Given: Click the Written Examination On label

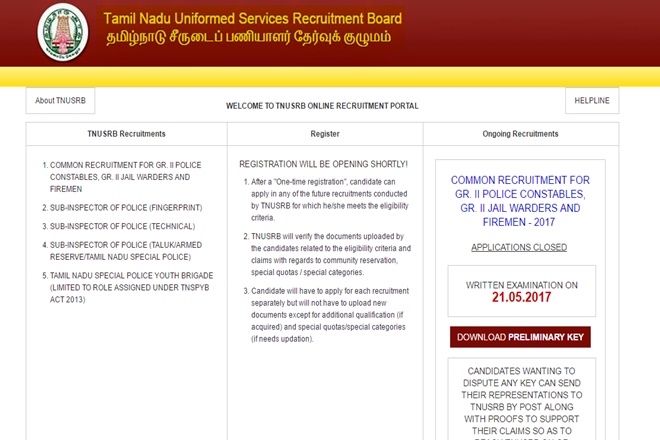Looking at the screenshot, I should [522, 285].
